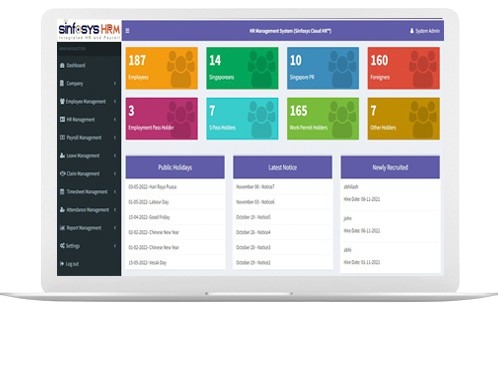Click the Vesak Day holiday row
Image resolution: width=498 pixels, height=365 pixels.
click(175, 263)
